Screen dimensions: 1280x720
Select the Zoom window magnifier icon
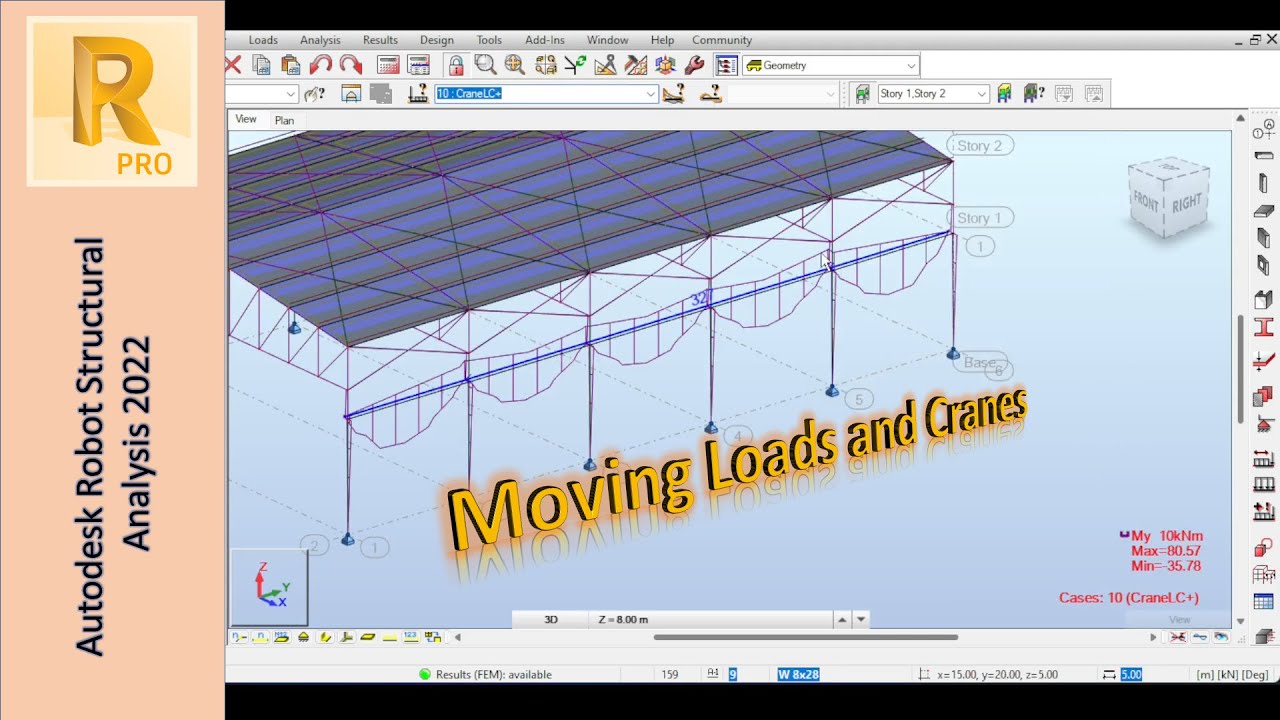pos(486,65)
